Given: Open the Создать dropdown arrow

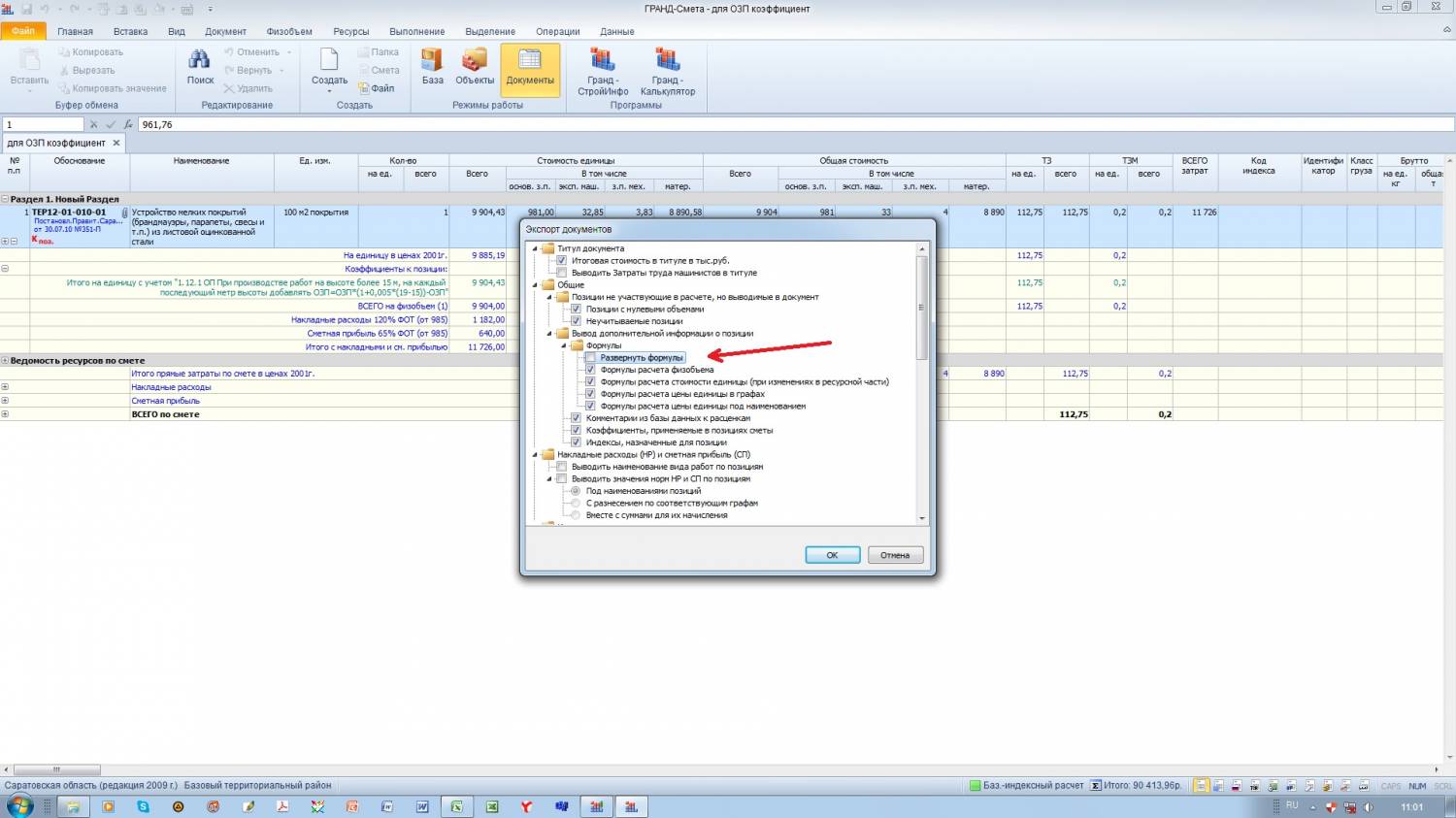Looking at the screenshot, I should 329,90.
